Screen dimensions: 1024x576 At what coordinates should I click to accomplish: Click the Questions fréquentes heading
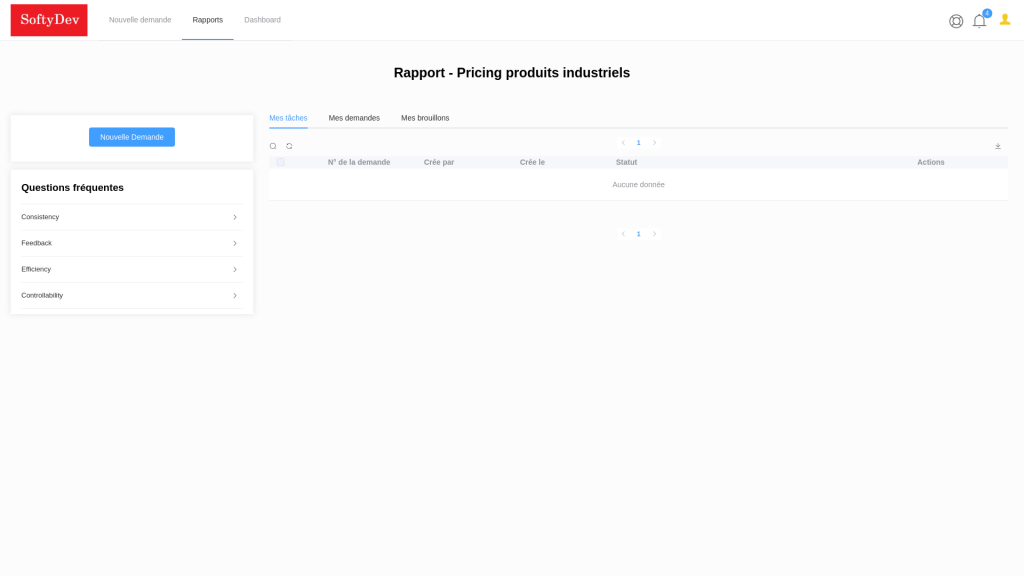point(72,188)
